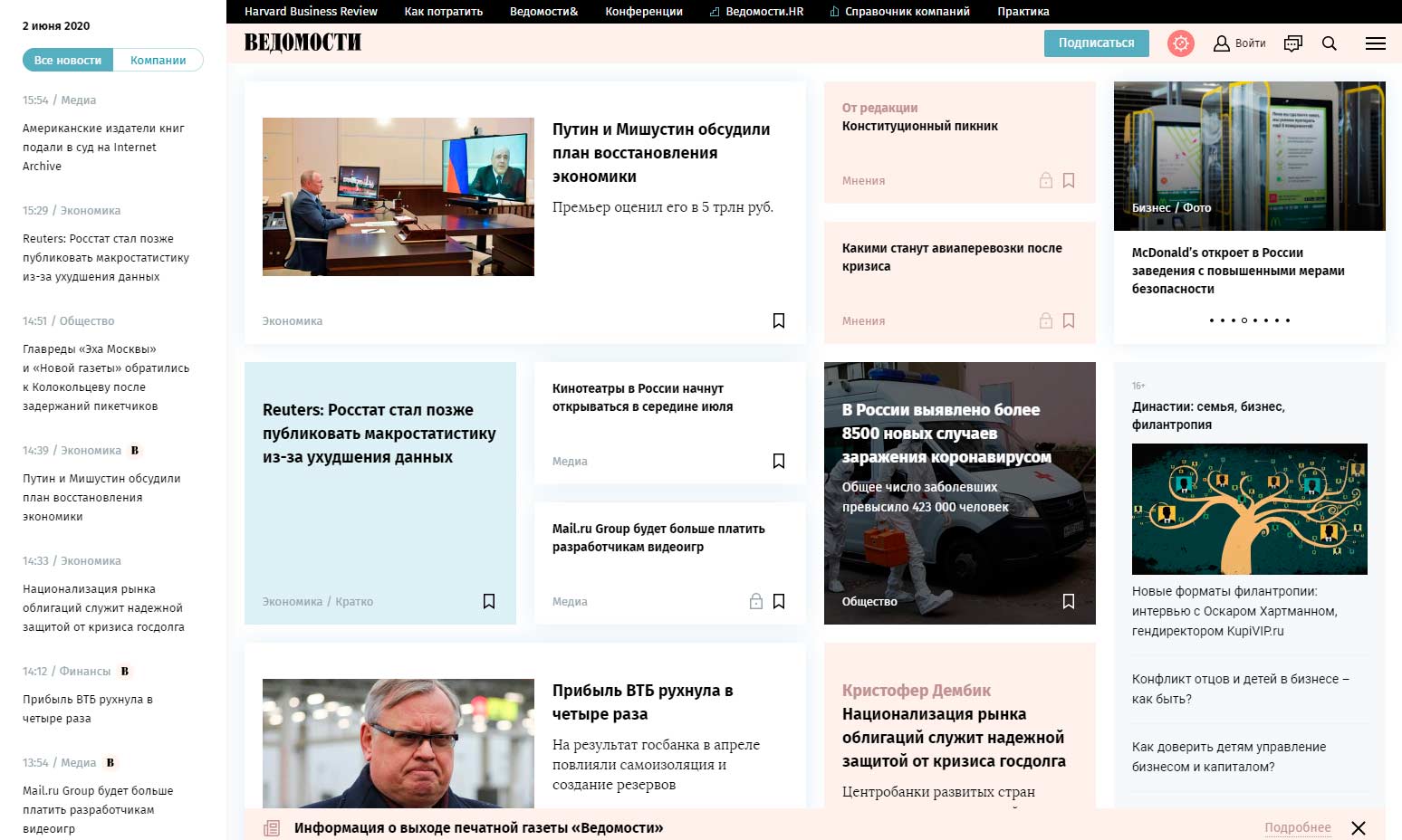Viewport: 1402px width, 840px height.
Task: Click lock icon on авиаперевозки card
Action: (x=1046, y=320)
